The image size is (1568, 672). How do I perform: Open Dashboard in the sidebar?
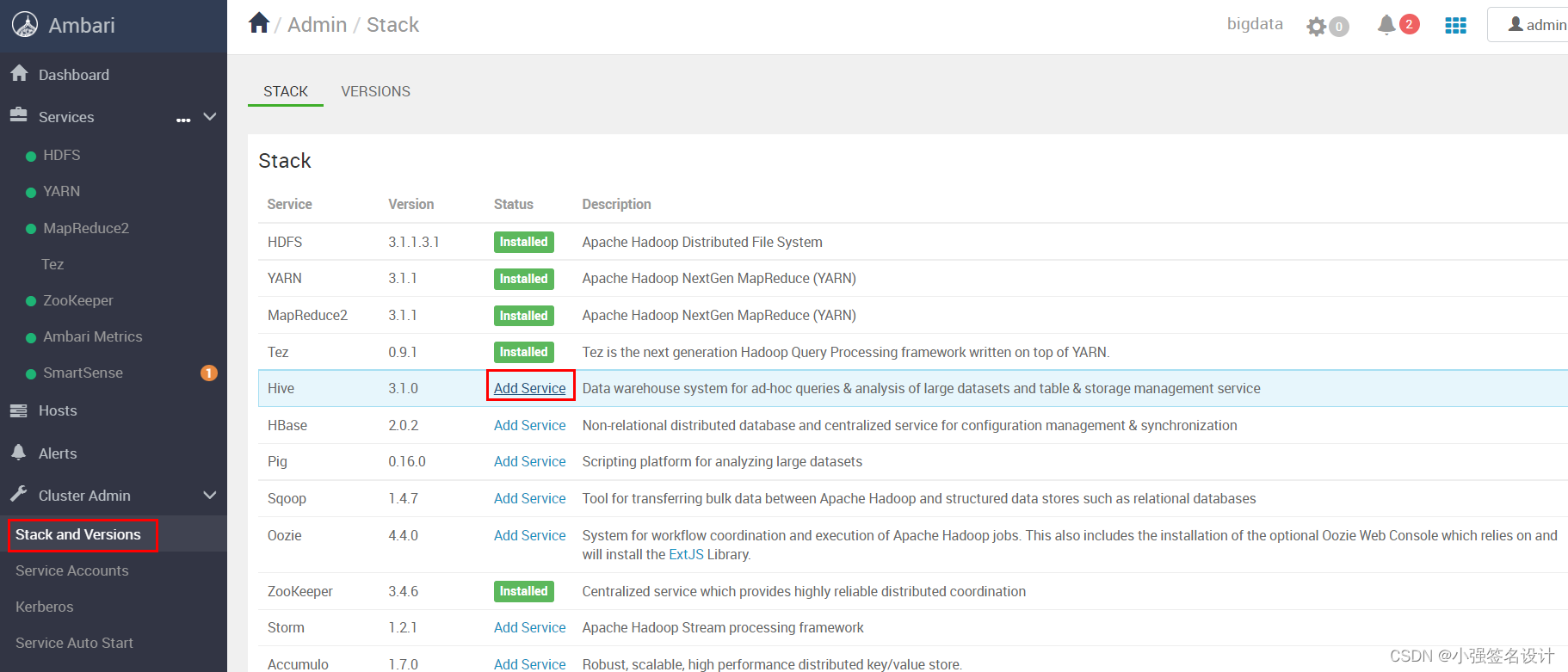click(x=74, y=75)
